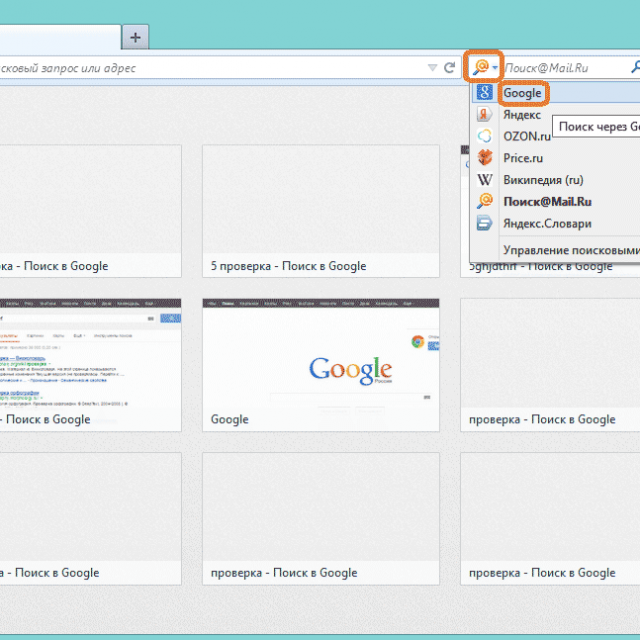640x640 pixels.
Task: Click the page reload arrow icon
Action: pyautogui.click(x=449, y=68)
